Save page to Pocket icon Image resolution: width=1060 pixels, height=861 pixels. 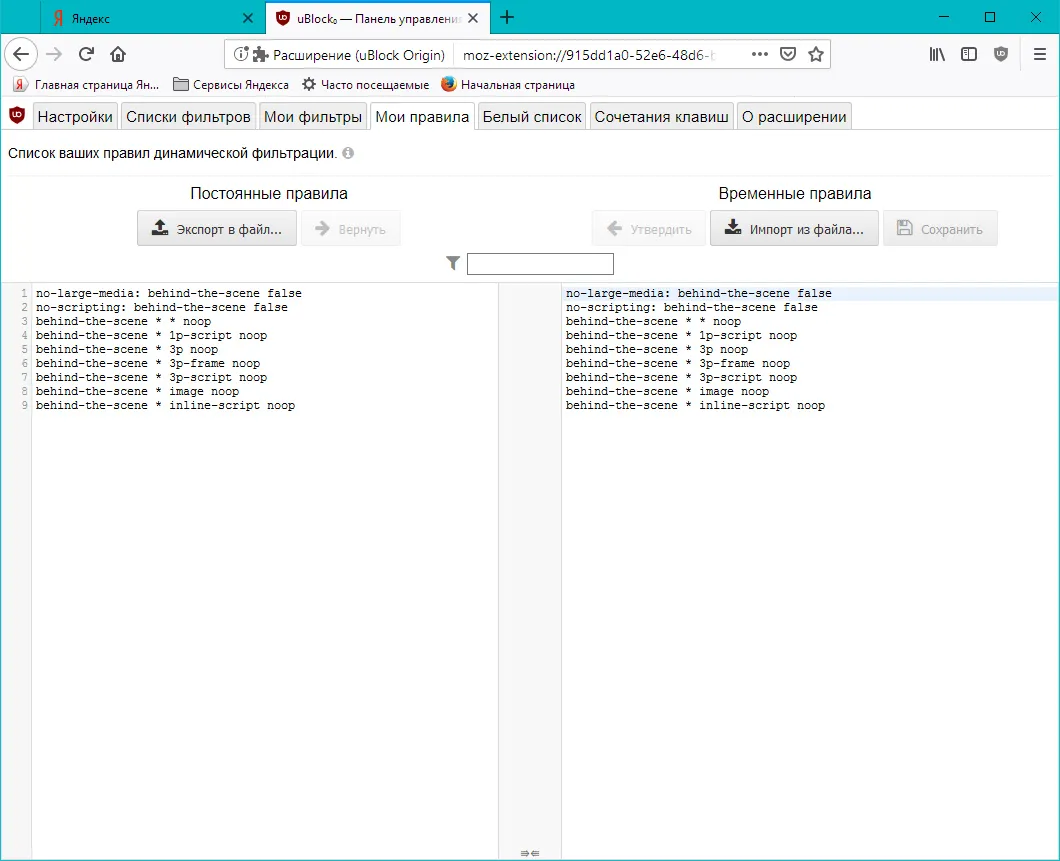[788, 54]
